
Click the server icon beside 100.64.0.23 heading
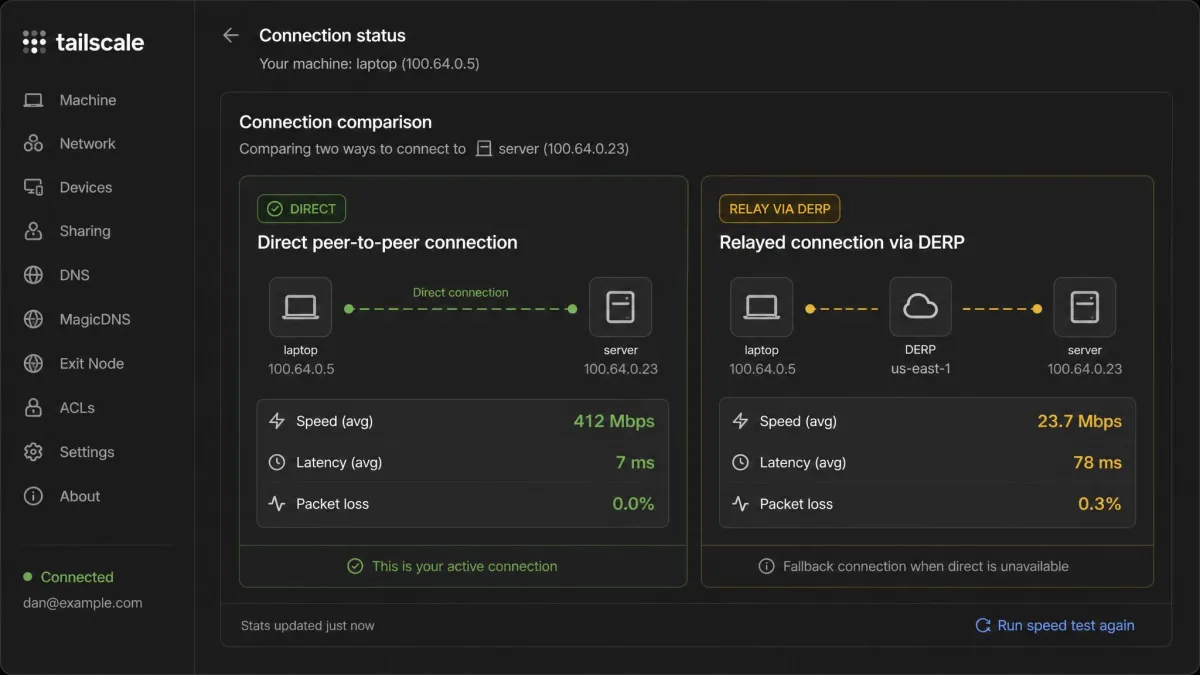[484, 149]
